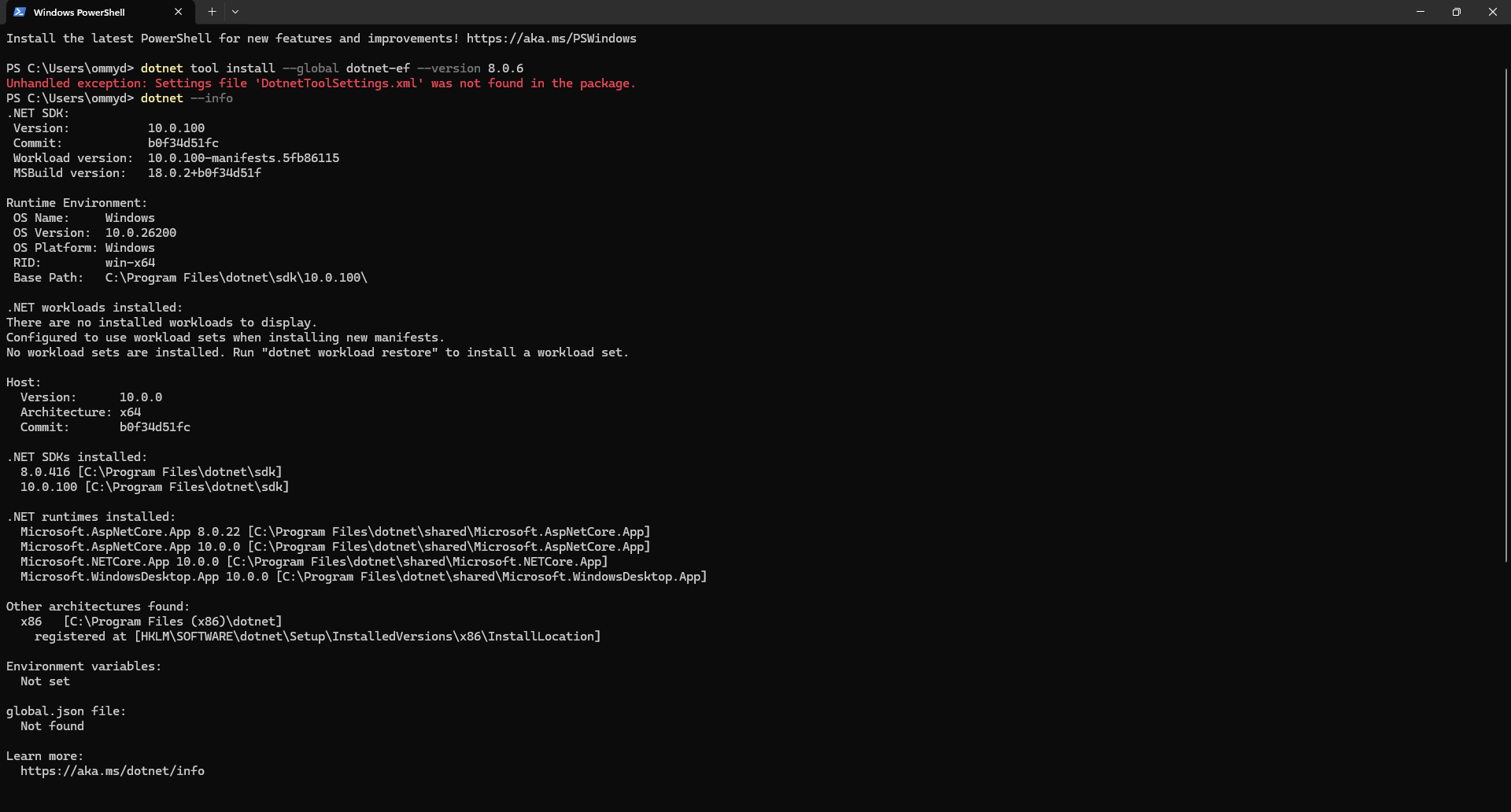Click 'There are no installed workloads to display.'
Viewport: 1511px width, 812px height.
tap(162, 323)
